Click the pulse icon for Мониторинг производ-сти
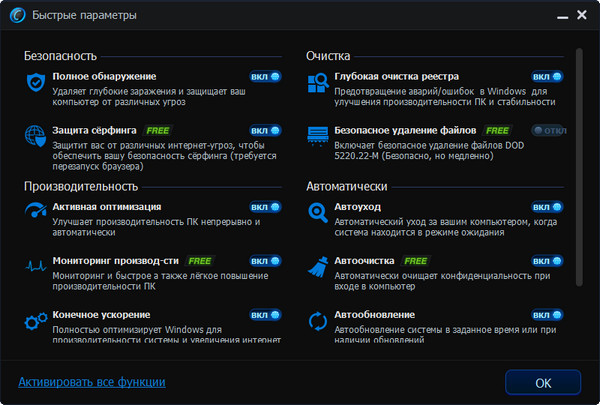 pyautogui.click(x=36, y=265)
